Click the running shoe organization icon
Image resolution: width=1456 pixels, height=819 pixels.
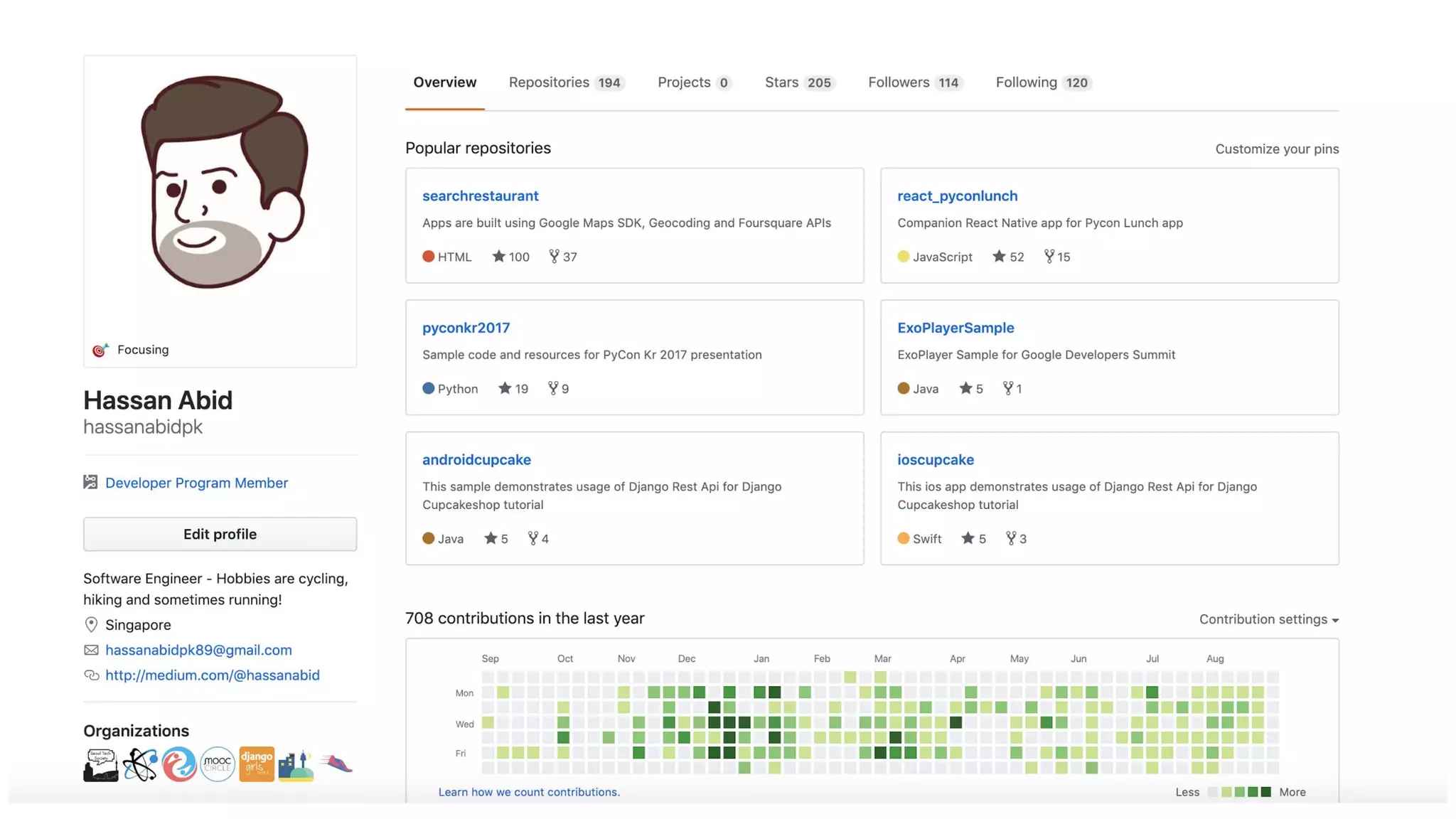pyautogui.click(x=336, y=764)
